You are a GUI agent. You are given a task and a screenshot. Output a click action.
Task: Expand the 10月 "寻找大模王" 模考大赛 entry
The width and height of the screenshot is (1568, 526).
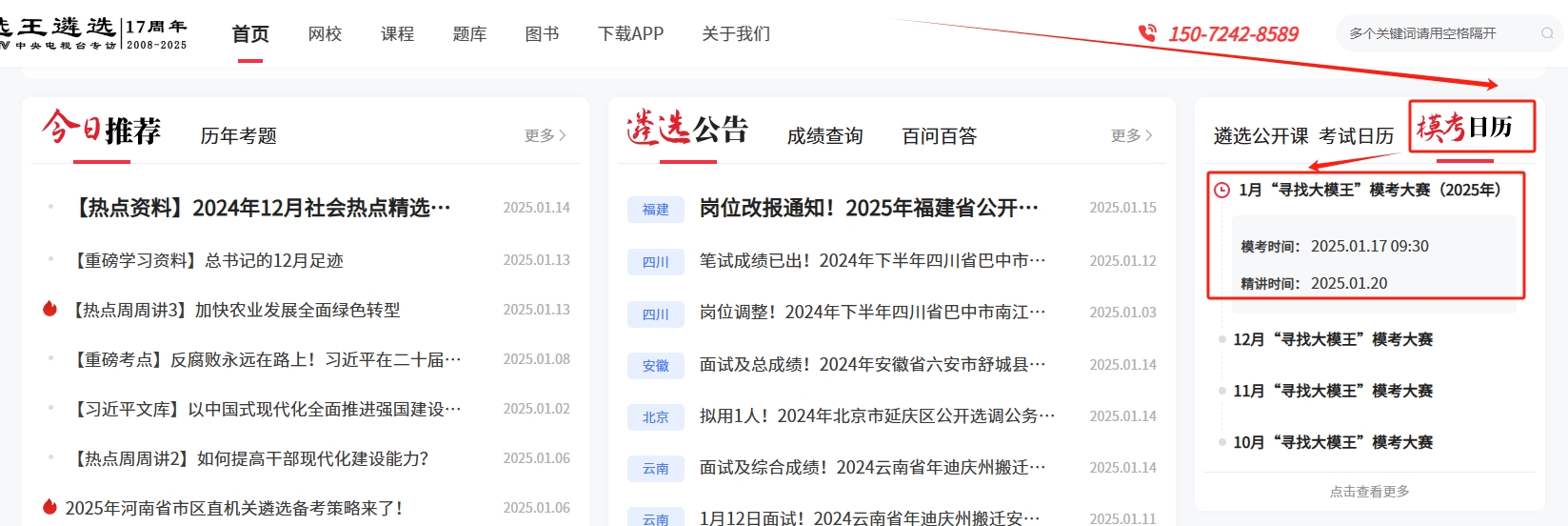pos(1332,442)
